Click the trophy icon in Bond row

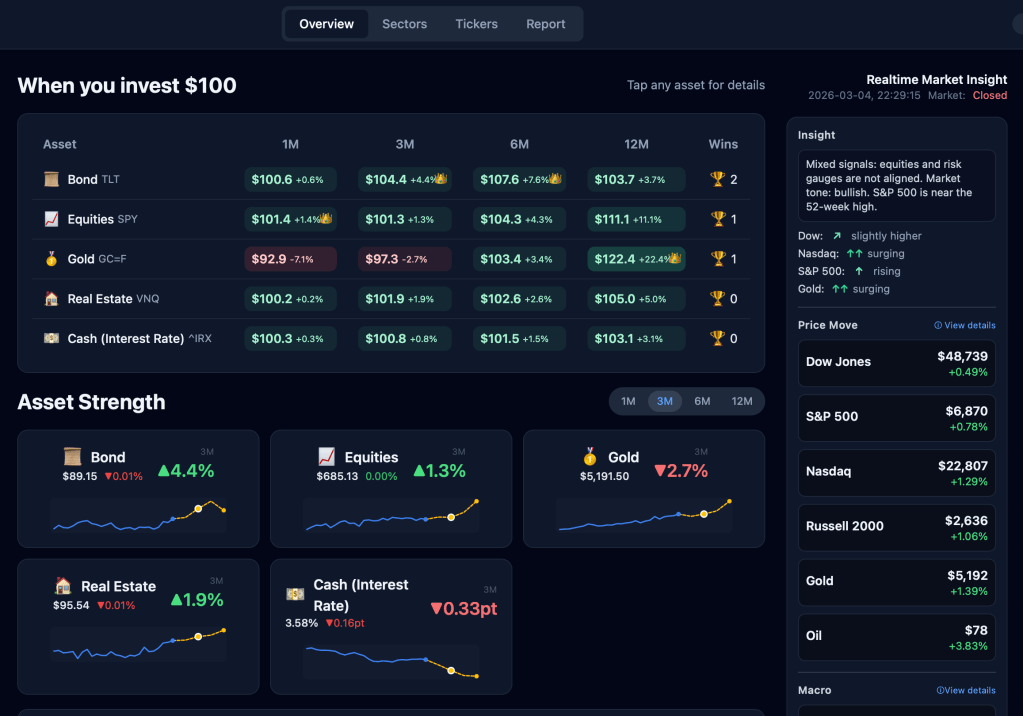(716, 180)
